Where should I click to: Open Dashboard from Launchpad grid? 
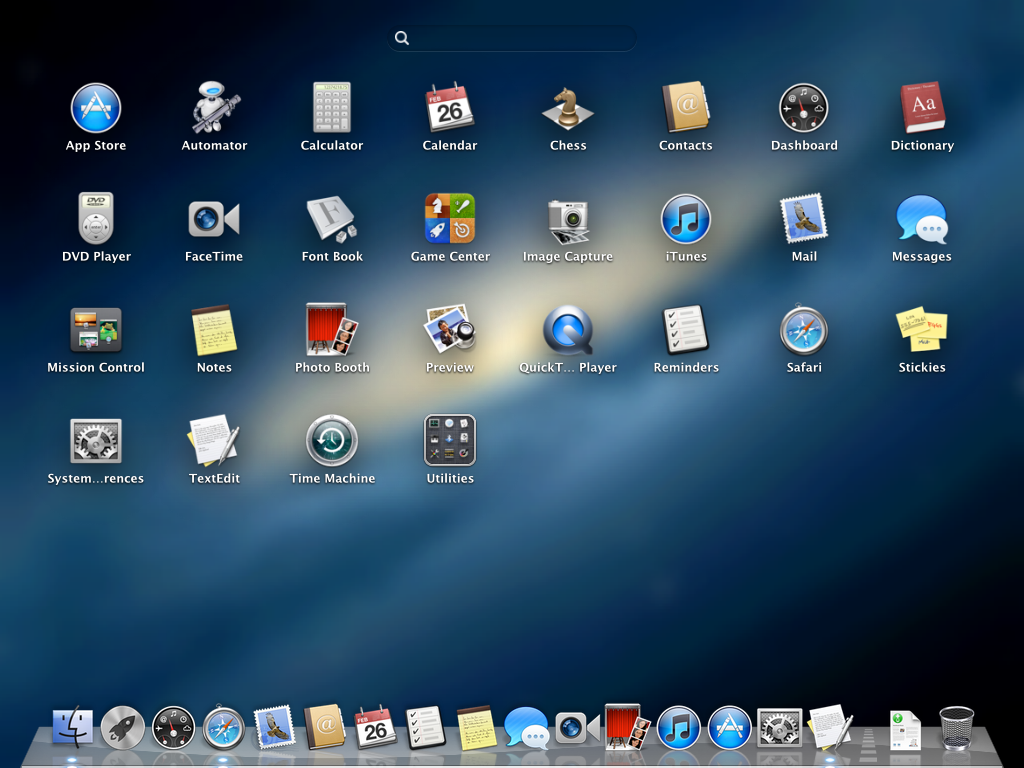pyautogui.click(x=804, y=108)
